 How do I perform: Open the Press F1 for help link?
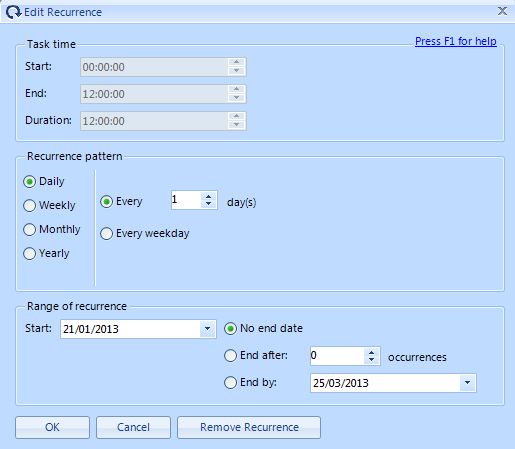coord(456,41)
